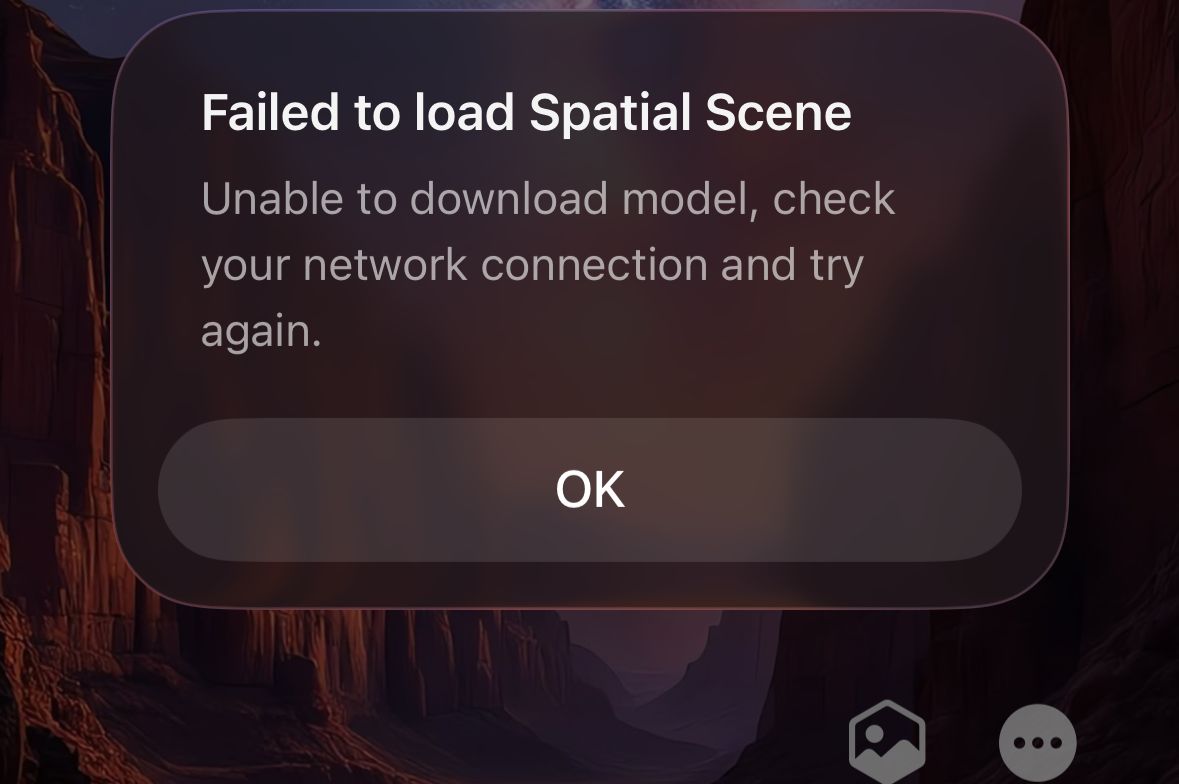The height and width of the screenshot is (784, 1179).
Task: Click the "network connection" phrase in the message
Action: click(x=505, y=265)
